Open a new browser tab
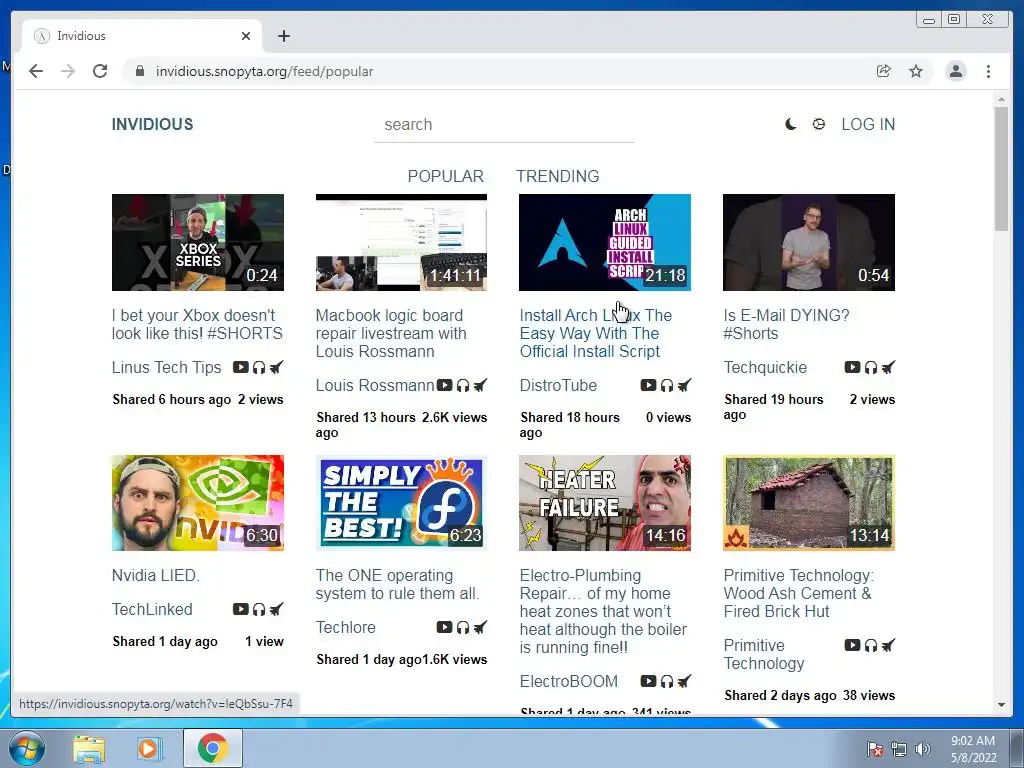1024x768 pixels. pyautogui.click(x=283, y=36)
